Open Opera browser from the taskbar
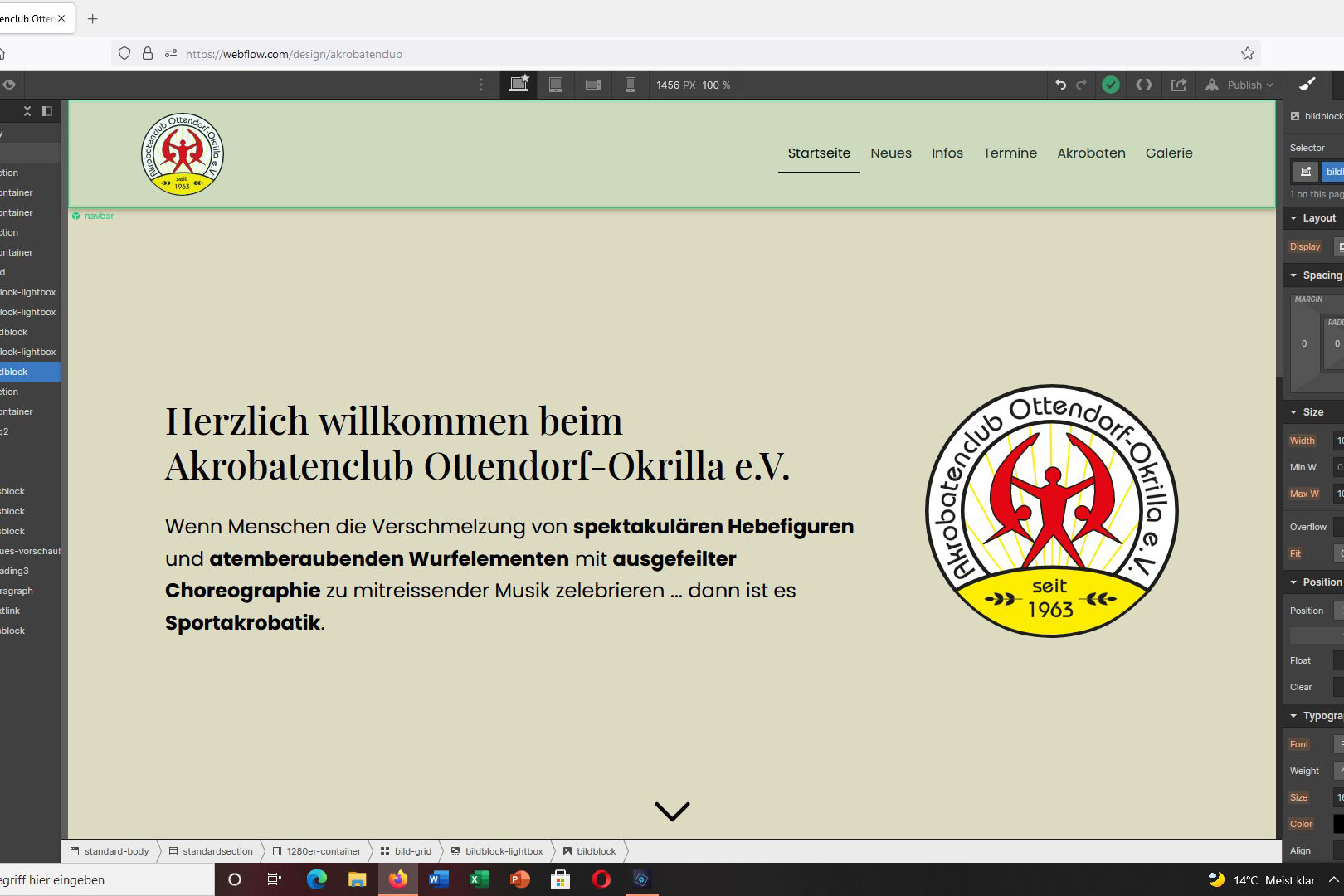1344x896 pixels. 601,879
